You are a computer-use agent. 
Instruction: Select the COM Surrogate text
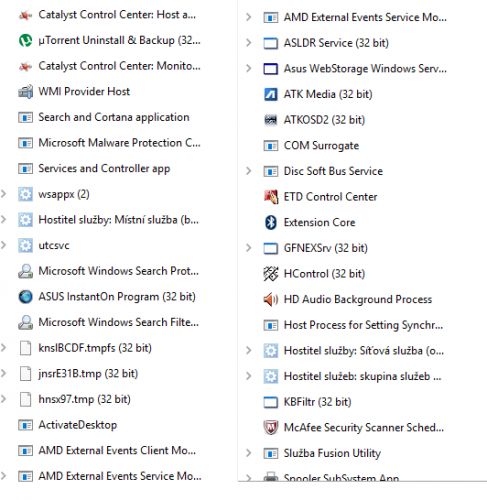[321, 146]
